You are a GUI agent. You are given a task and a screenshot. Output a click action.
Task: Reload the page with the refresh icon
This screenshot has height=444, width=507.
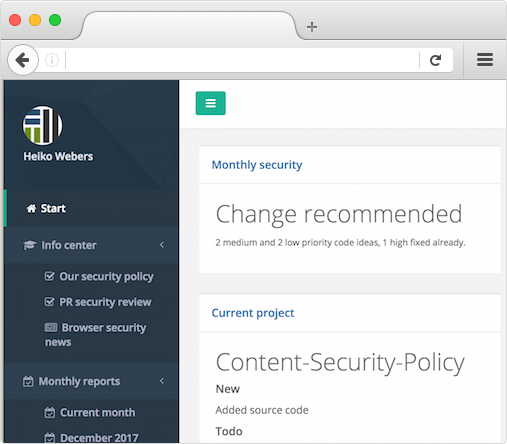tap(435, 60)
